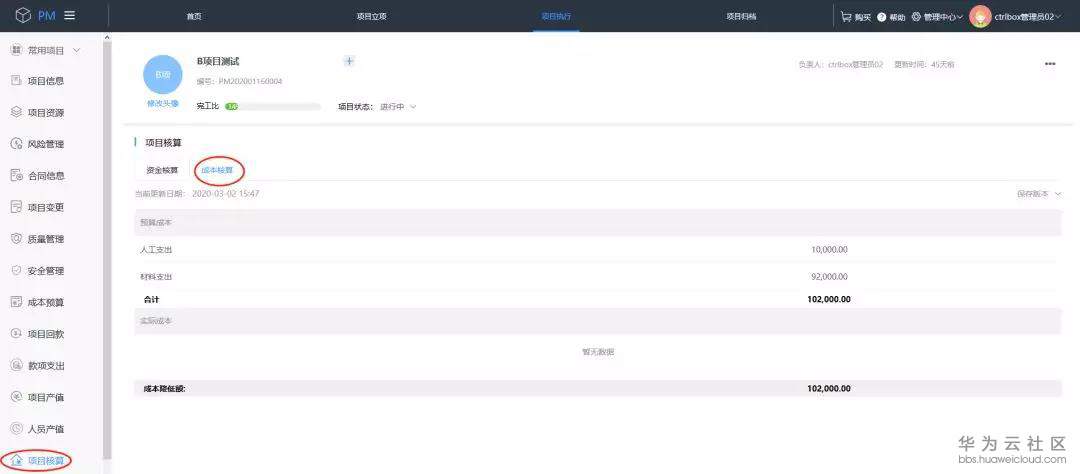
Task: Click the help question mark icon
Action: 882,17
